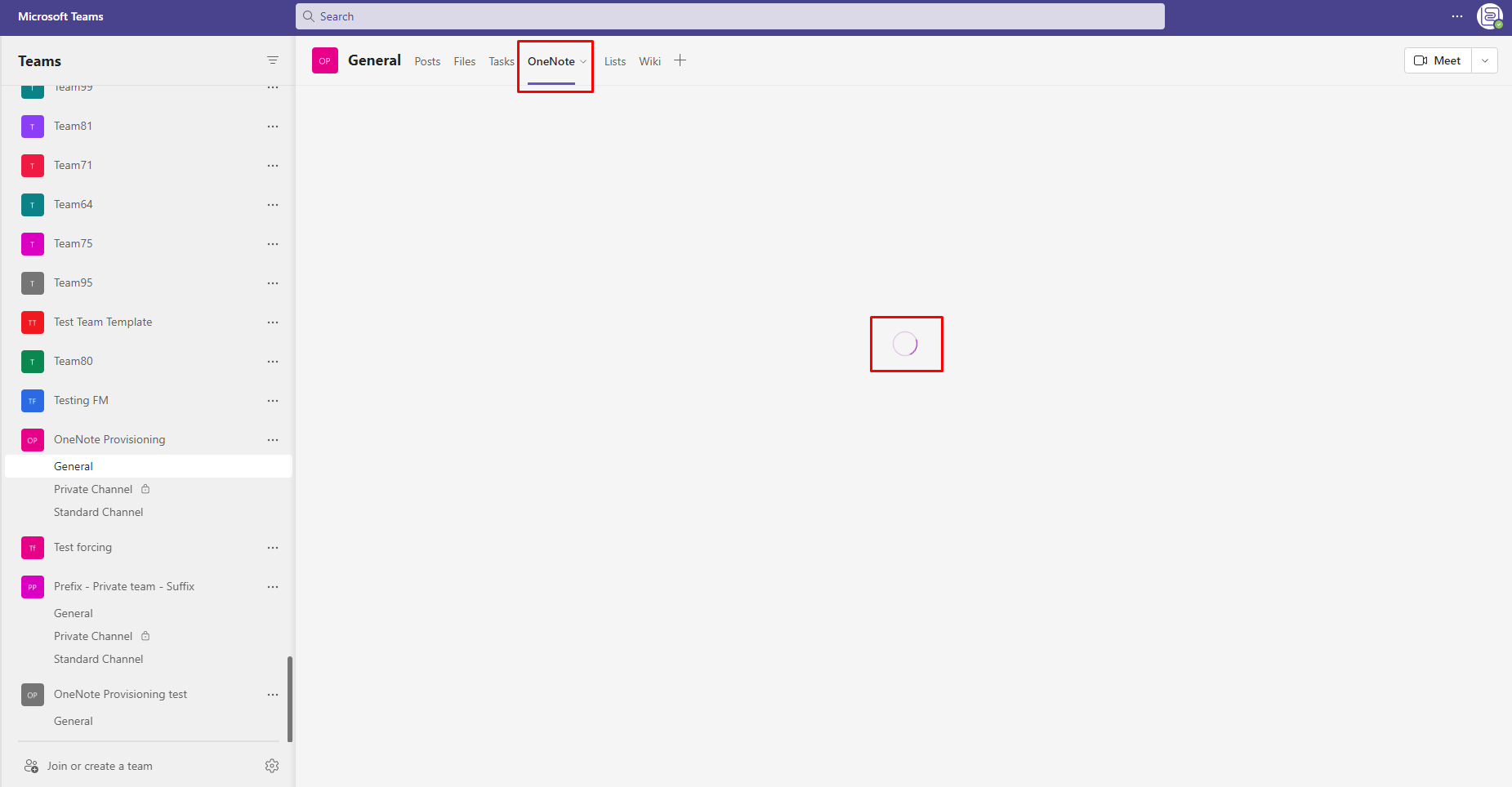Viewport: 1512px width, 787px height.
Task: Open manage teams gear icon
Action: tap(272, 766)
